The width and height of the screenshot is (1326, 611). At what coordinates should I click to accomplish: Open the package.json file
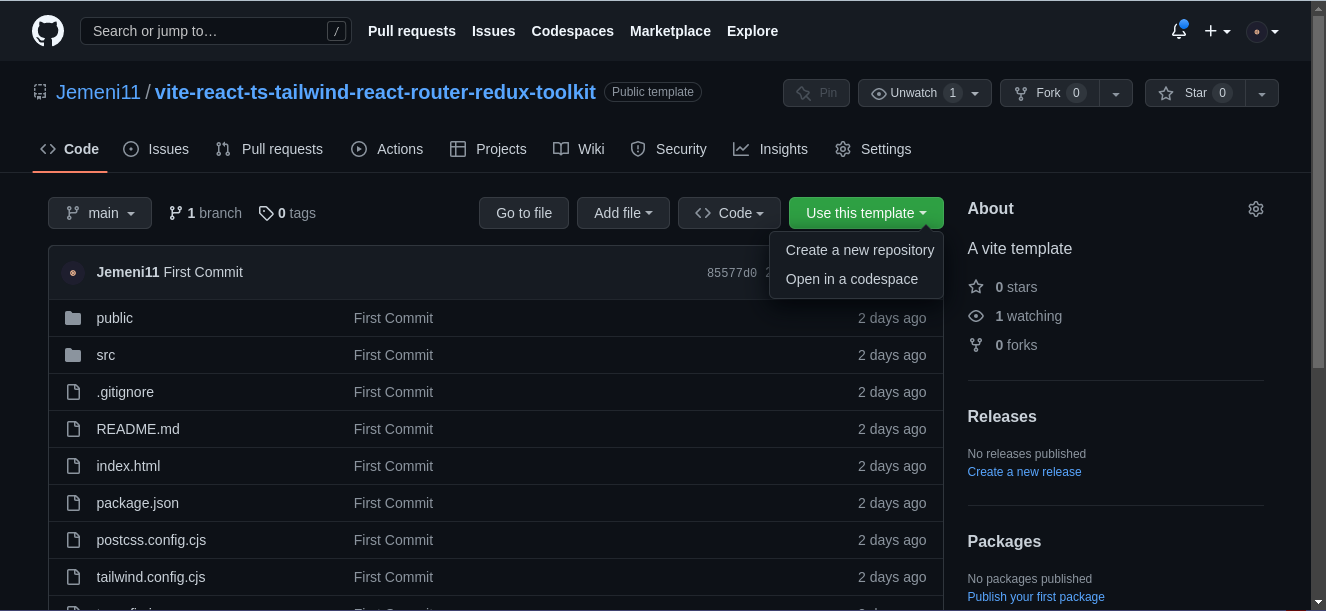point(138,503)
